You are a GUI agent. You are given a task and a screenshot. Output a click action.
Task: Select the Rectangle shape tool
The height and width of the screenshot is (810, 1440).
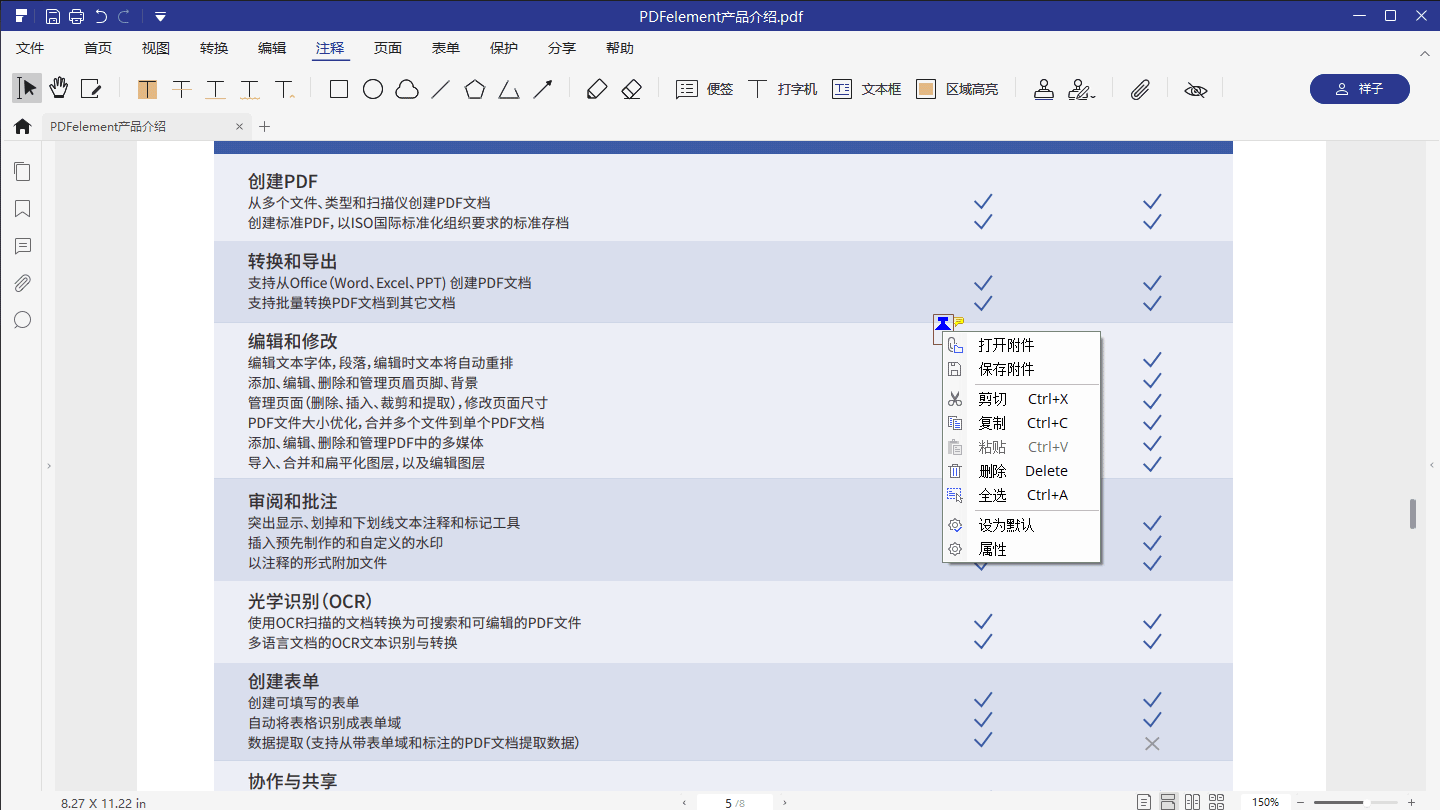click(339, 89)
